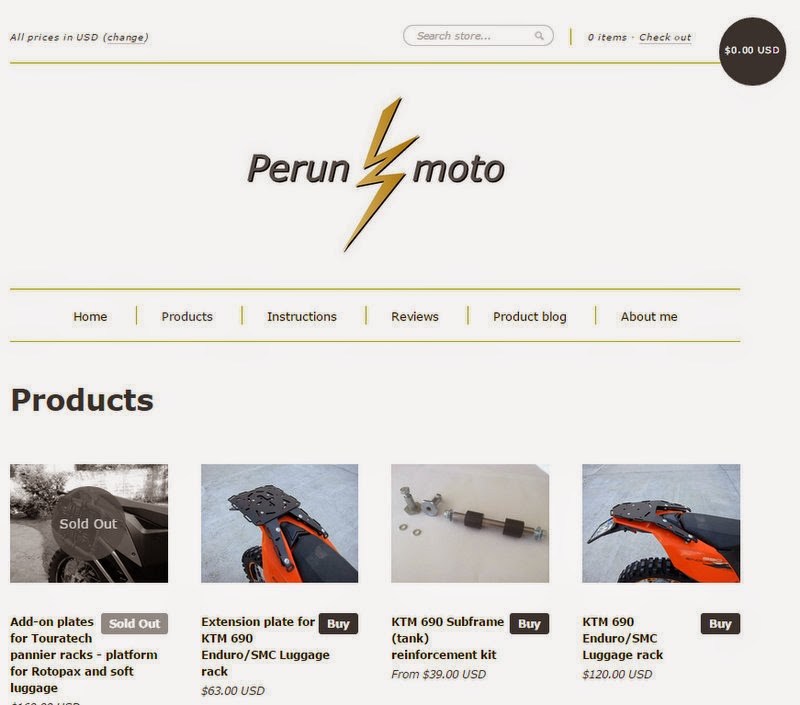Open the $0.00 USD cart circle
This screenshot has height=705, width=800.
pyautogui.click(x=752, y=51)
